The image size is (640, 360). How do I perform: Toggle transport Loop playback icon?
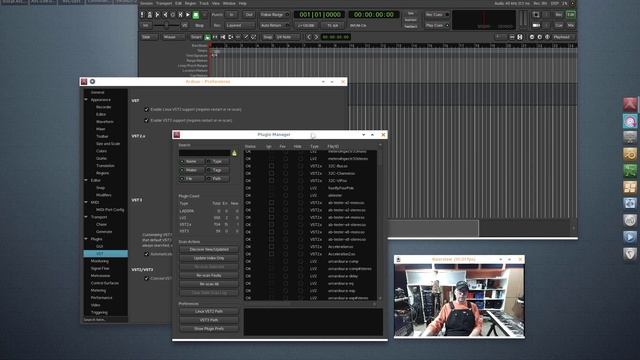tap(173, 15)
